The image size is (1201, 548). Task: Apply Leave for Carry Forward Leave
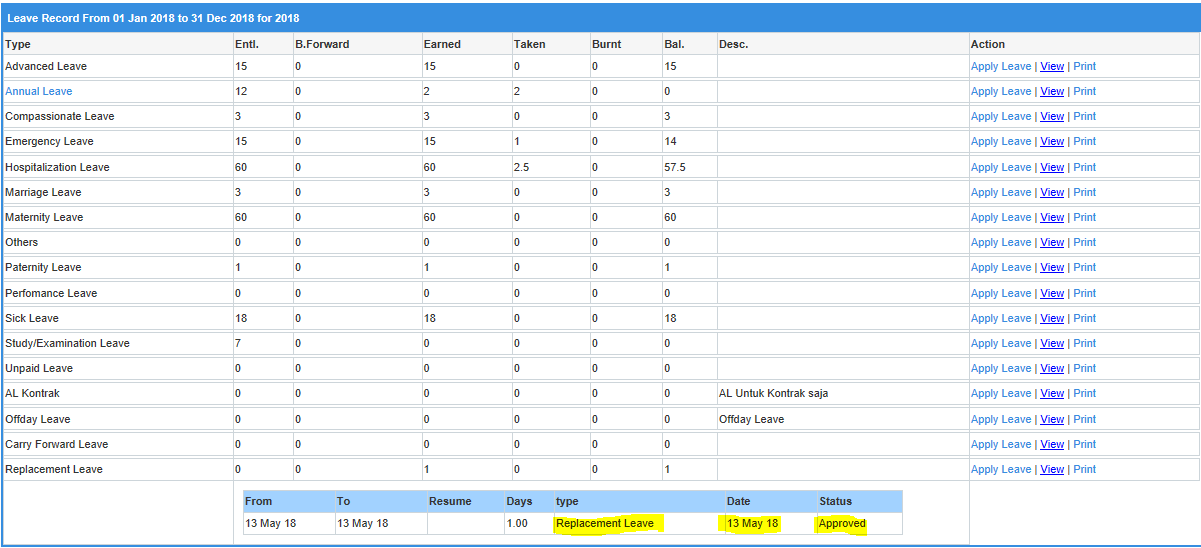click(x=1001, y=444)
